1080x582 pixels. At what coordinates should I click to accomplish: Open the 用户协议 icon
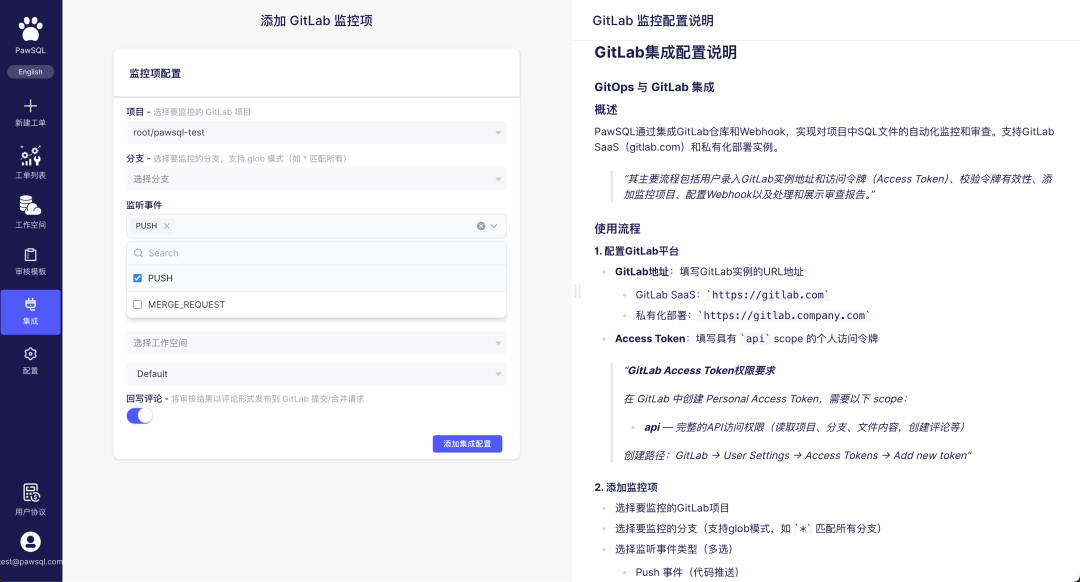[x=31, y=492]
